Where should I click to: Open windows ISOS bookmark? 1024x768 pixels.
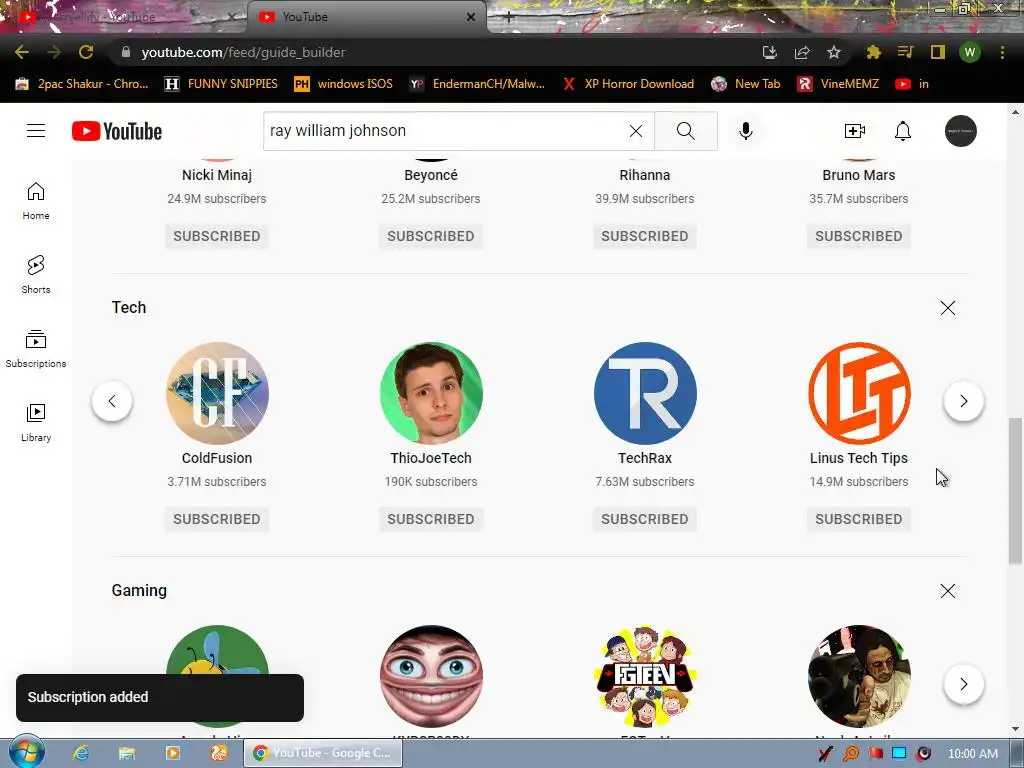tap(344, 84)
